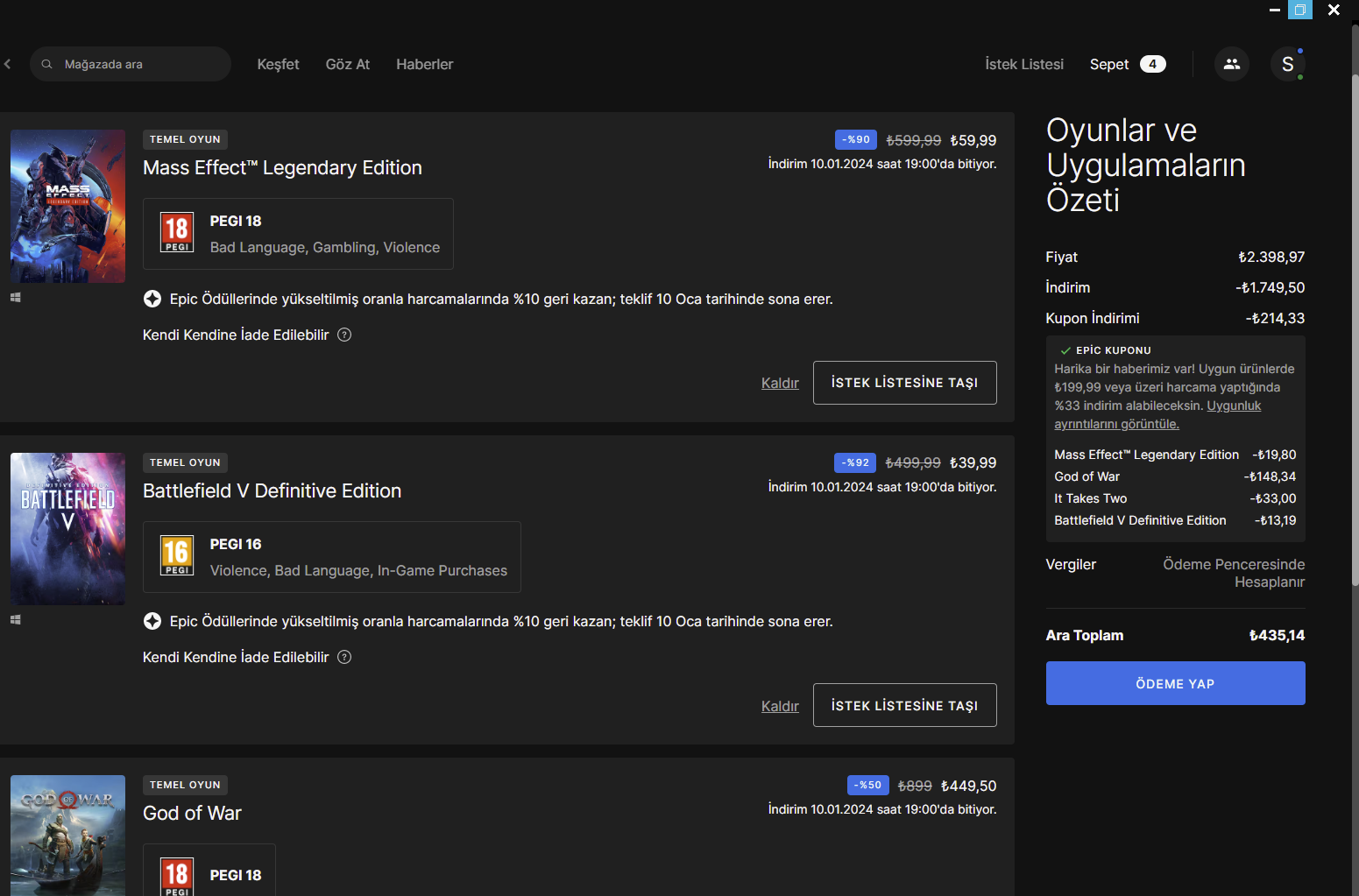Image resolution: width=1359 pixels, height=896 pixels.
Task: Click the search magnifier icon
Action: point(47,64)
